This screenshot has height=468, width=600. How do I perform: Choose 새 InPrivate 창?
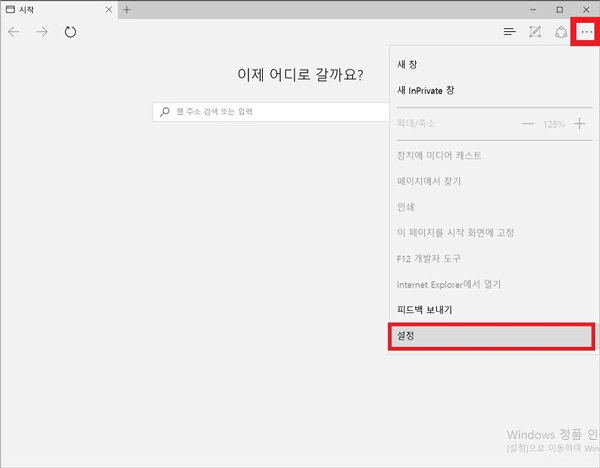[x=426, y=90]
